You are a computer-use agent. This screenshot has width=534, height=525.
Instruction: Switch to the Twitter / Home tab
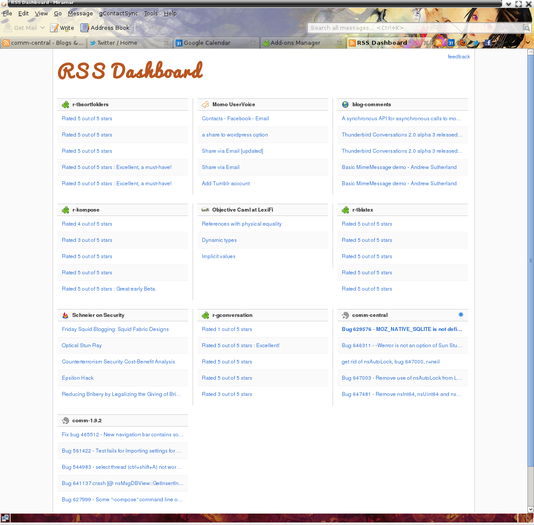[117, 43]
